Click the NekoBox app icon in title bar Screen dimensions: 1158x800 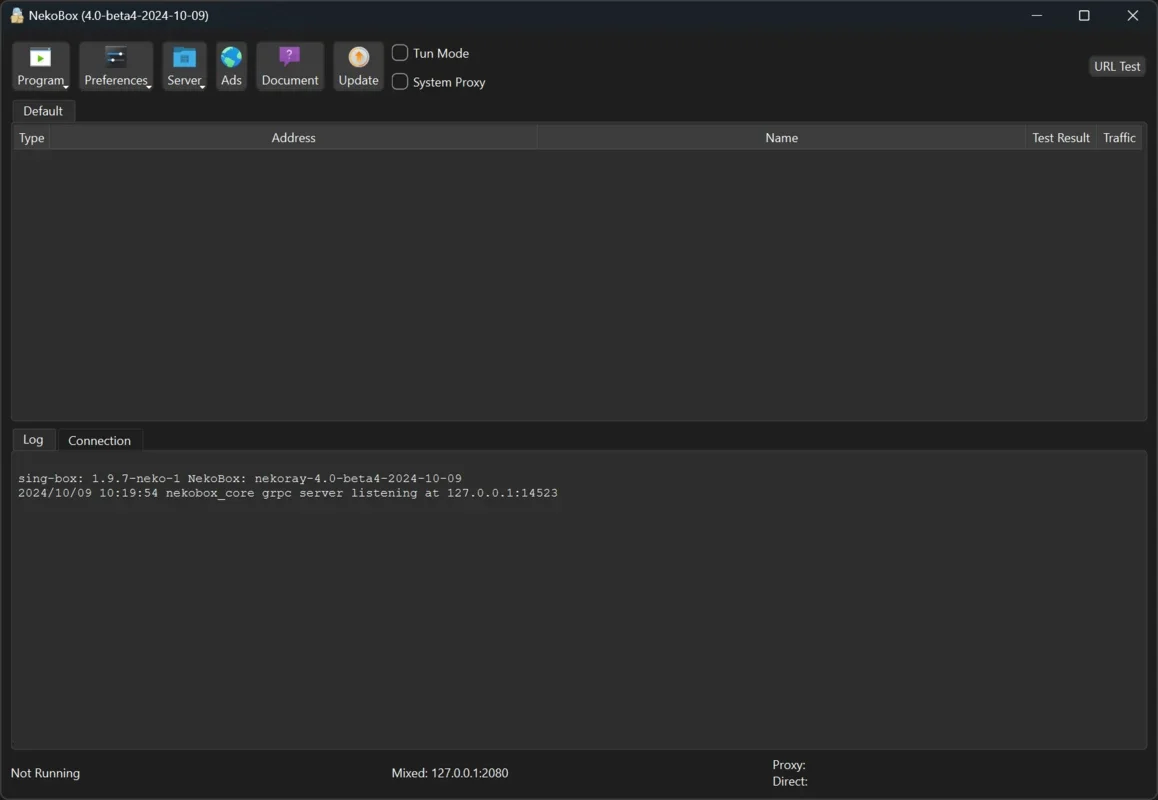17,16
